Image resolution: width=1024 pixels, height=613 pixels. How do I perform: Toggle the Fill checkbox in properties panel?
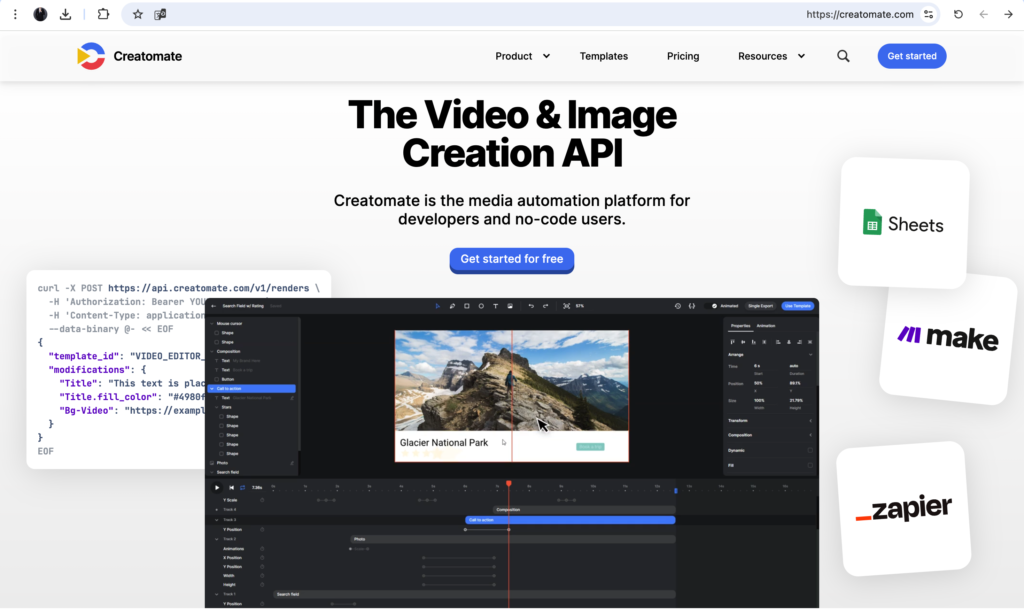coord(809,465)
